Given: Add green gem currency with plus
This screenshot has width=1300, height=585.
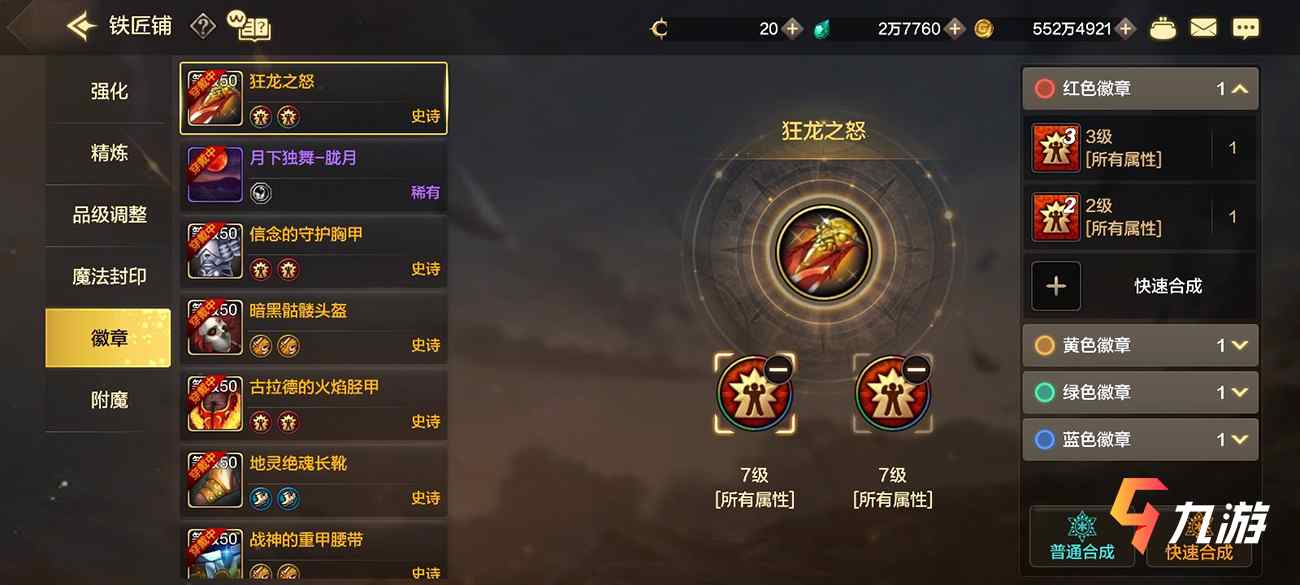Looking at the screenshot, I should point(955,29).
